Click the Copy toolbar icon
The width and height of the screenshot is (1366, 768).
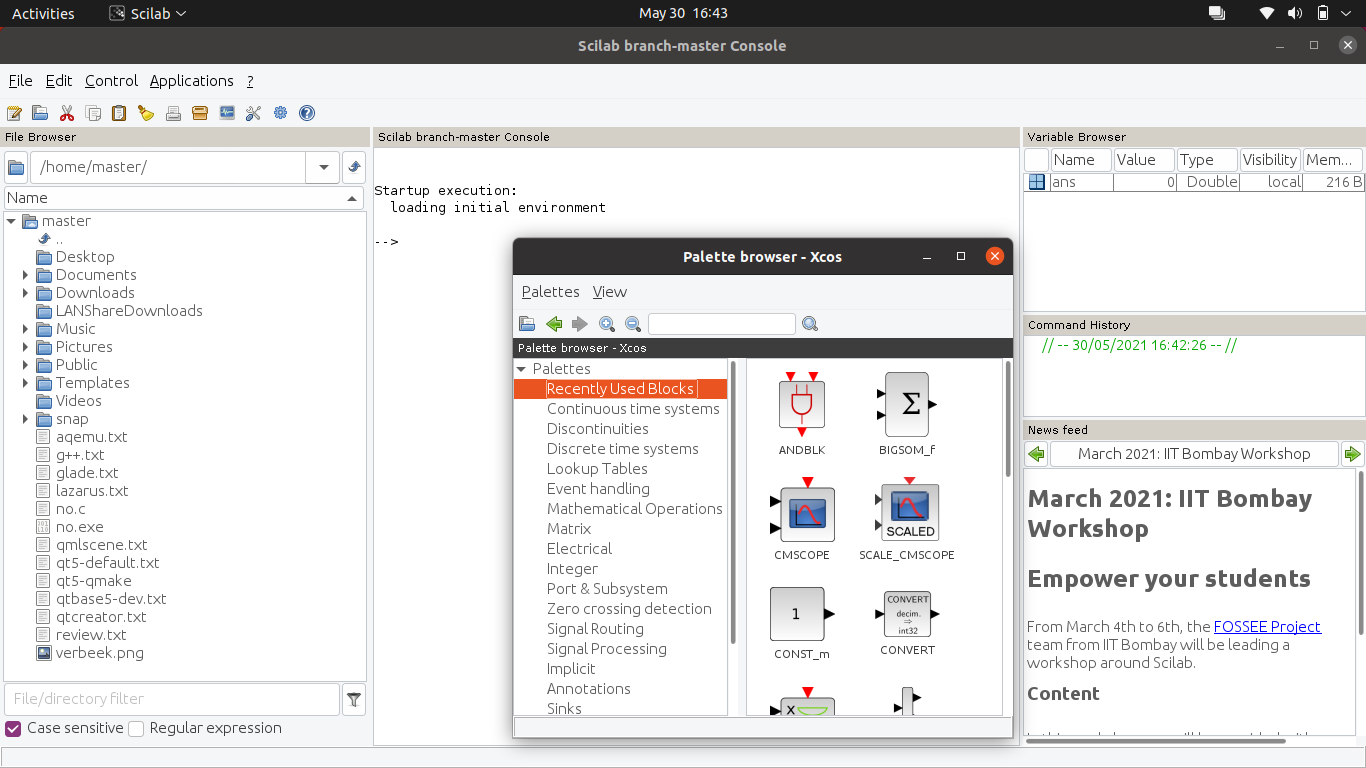pyautogui.click(x=93, y=113)
